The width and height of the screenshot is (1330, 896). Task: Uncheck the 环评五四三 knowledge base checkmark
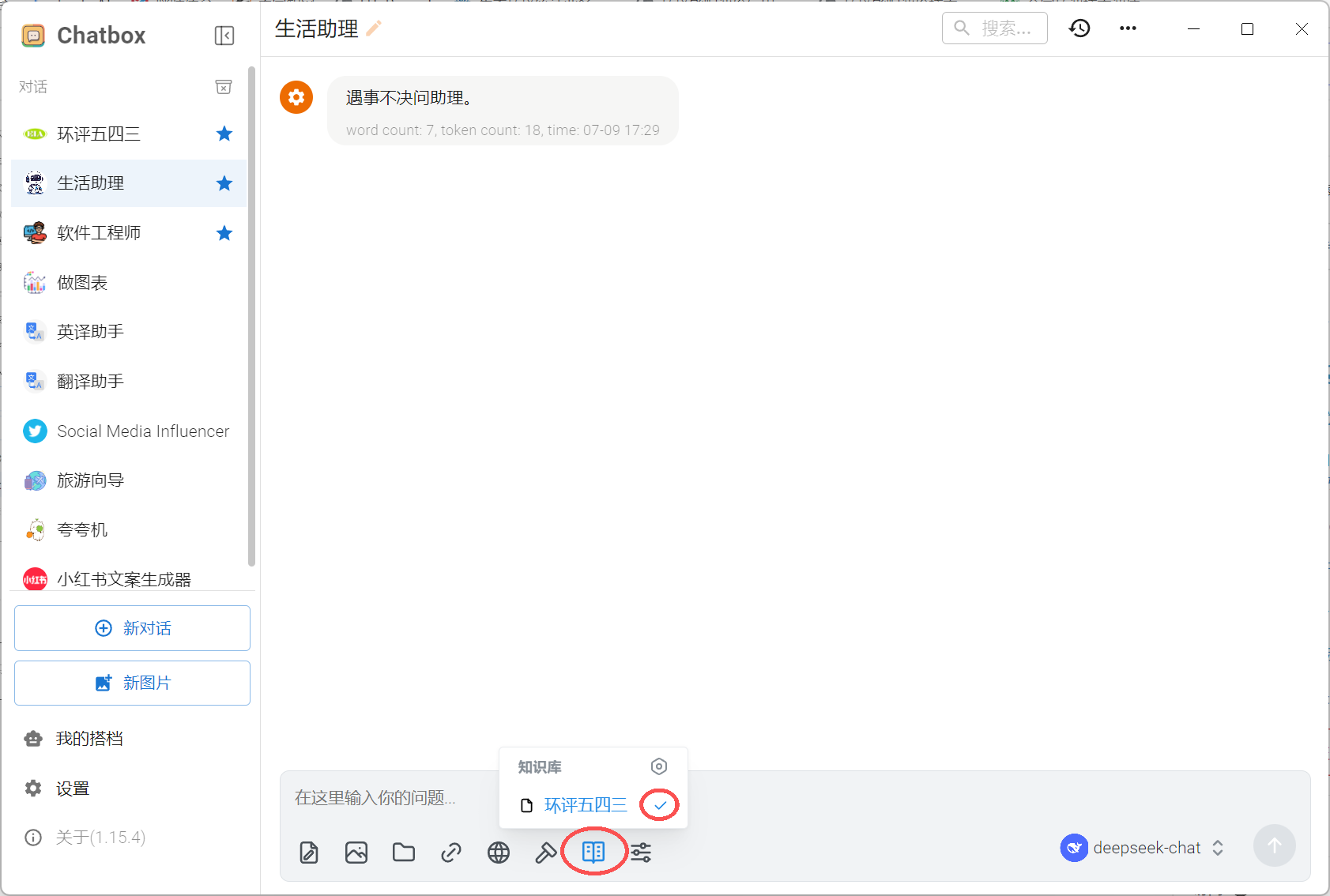660,805
